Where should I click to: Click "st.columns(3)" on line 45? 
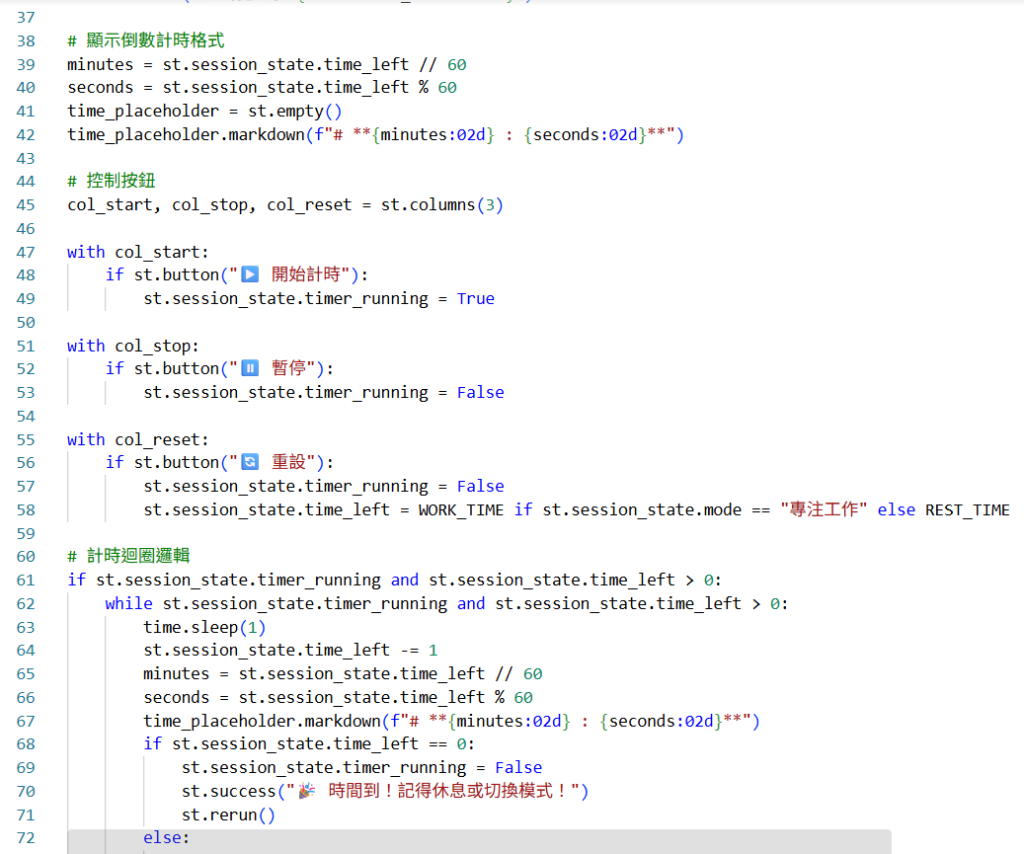[x=442, y=205]
